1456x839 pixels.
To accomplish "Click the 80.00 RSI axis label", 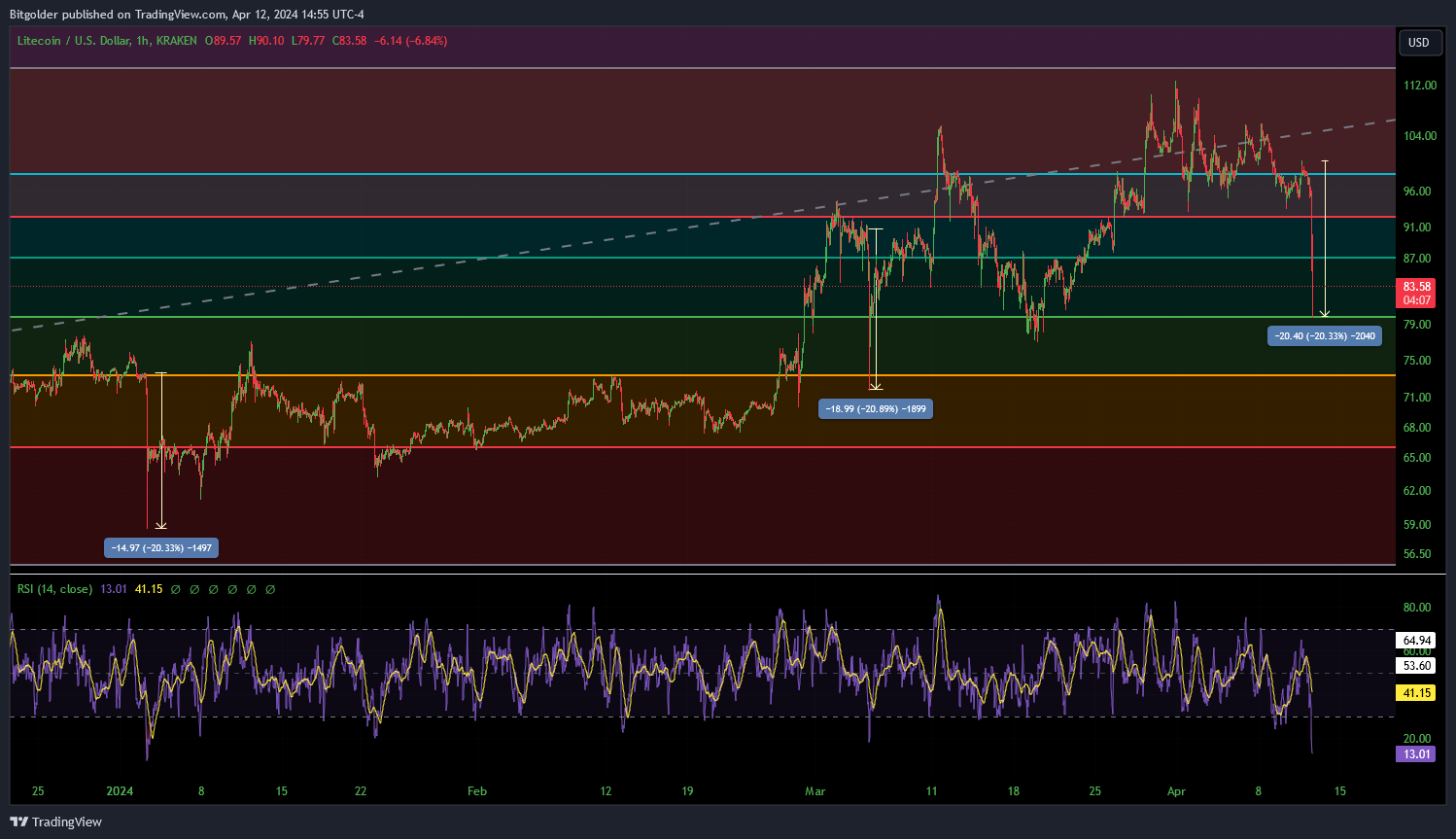I will 1417,608.
